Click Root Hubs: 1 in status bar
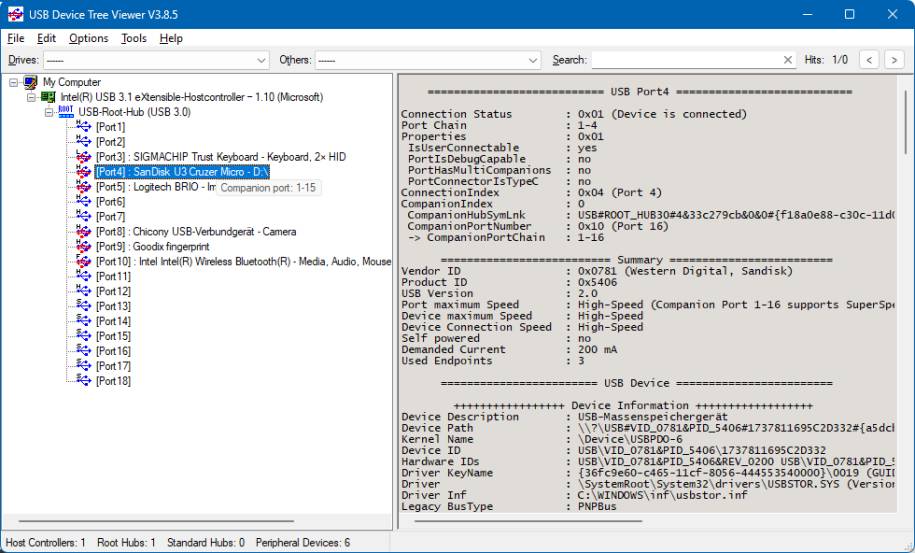Screen dimensions: 915x553 point(126,542)
